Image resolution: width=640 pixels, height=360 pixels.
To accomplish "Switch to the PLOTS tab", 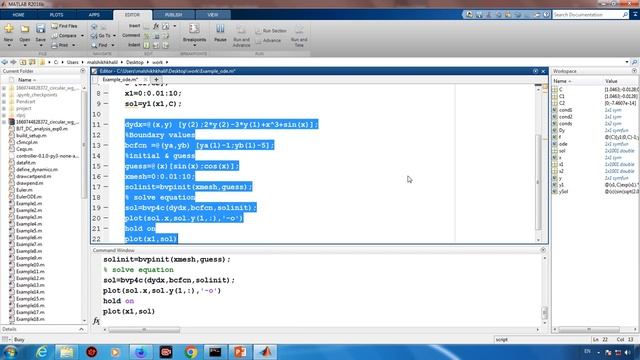I will point(56,15).
